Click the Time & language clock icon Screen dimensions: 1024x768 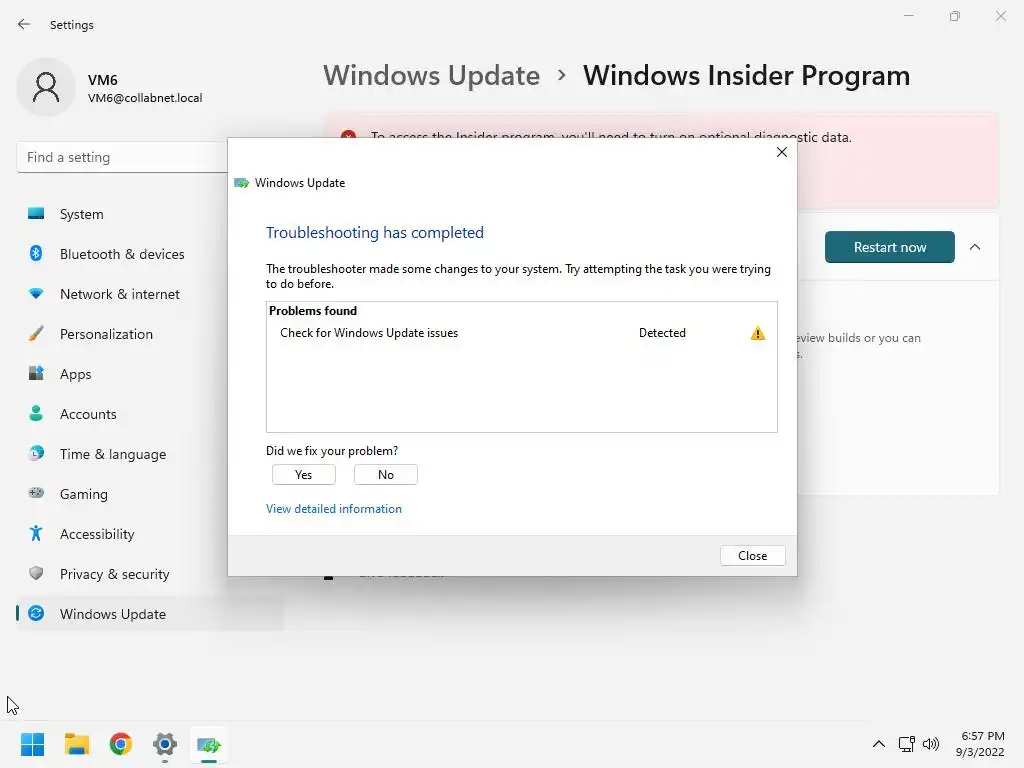36,453
